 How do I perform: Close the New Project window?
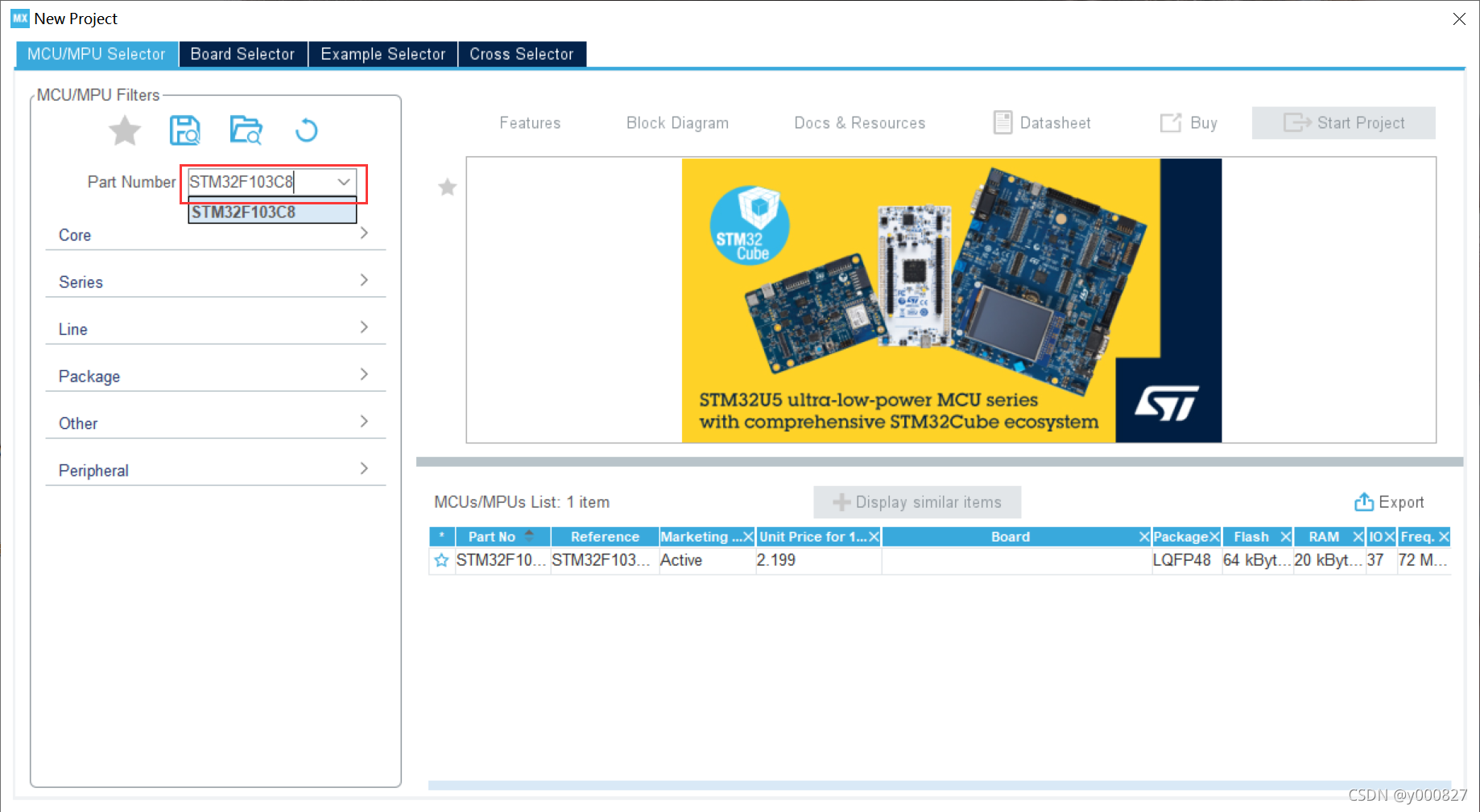[1459, 19]
